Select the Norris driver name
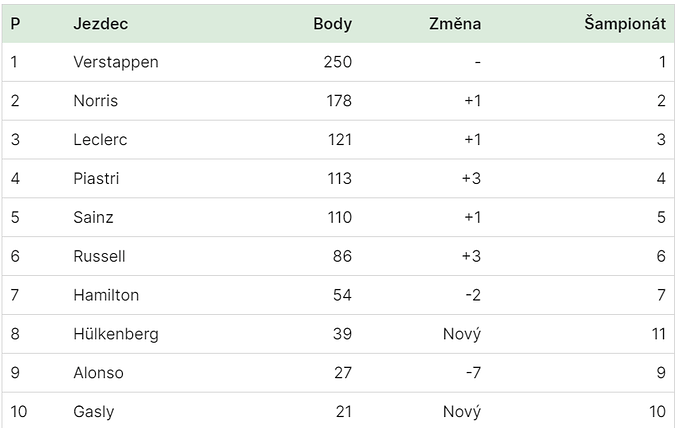Viewport: 690px width, 428px height. 95,101
